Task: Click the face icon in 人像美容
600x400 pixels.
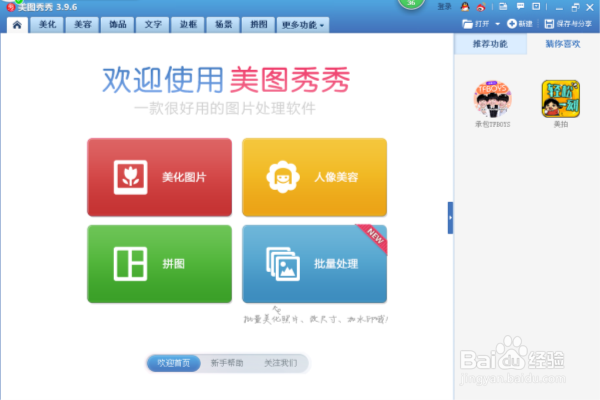Action: click(283, 177)
